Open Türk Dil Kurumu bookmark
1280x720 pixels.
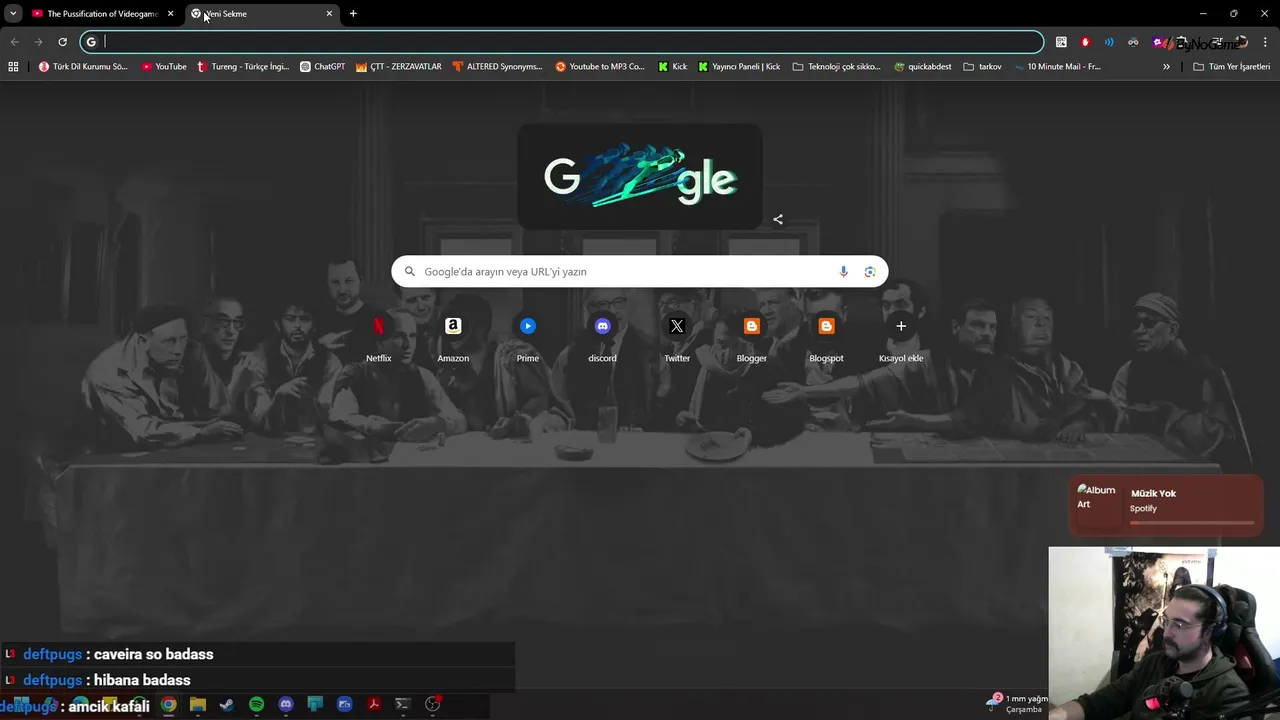tap(83, 67)
